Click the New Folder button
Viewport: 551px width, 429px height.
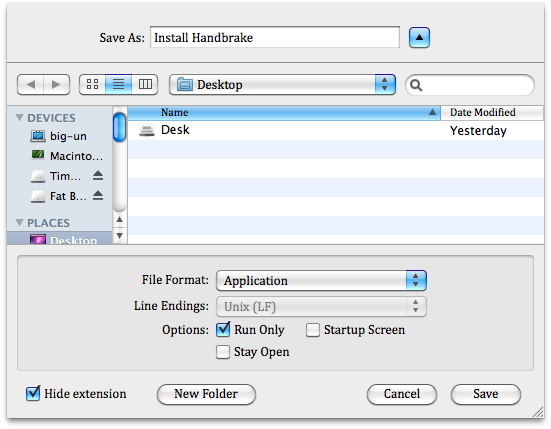tap(206, 394)
